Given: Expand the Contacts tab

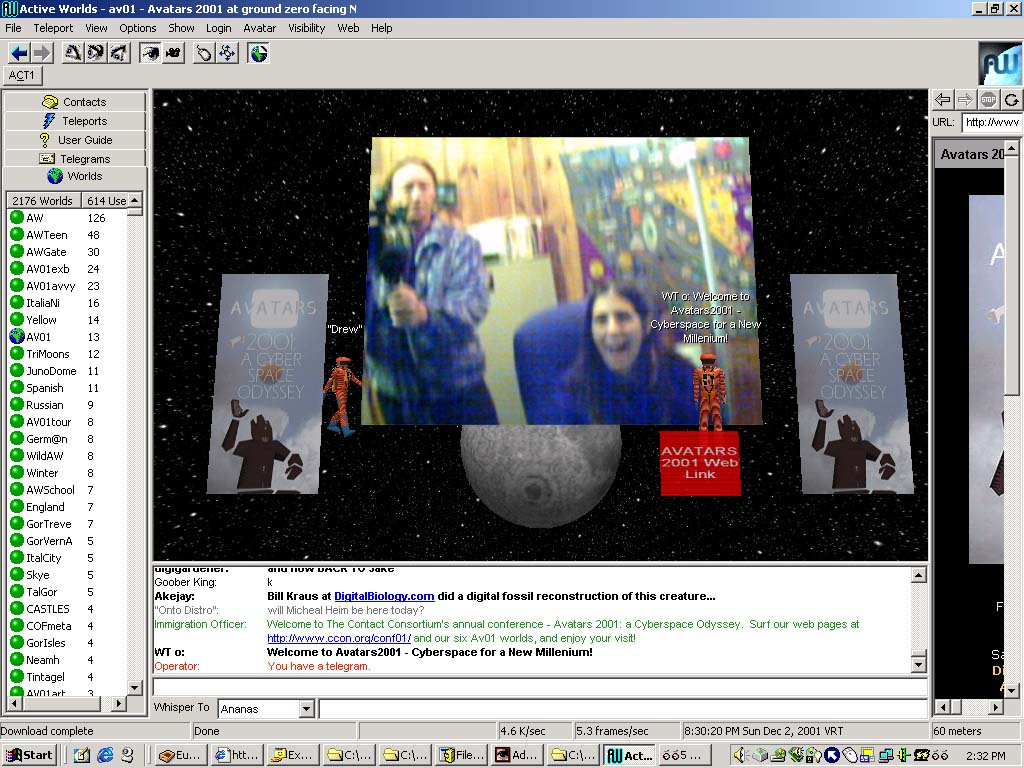Looking at the screenshot, I should pos(75,102).
